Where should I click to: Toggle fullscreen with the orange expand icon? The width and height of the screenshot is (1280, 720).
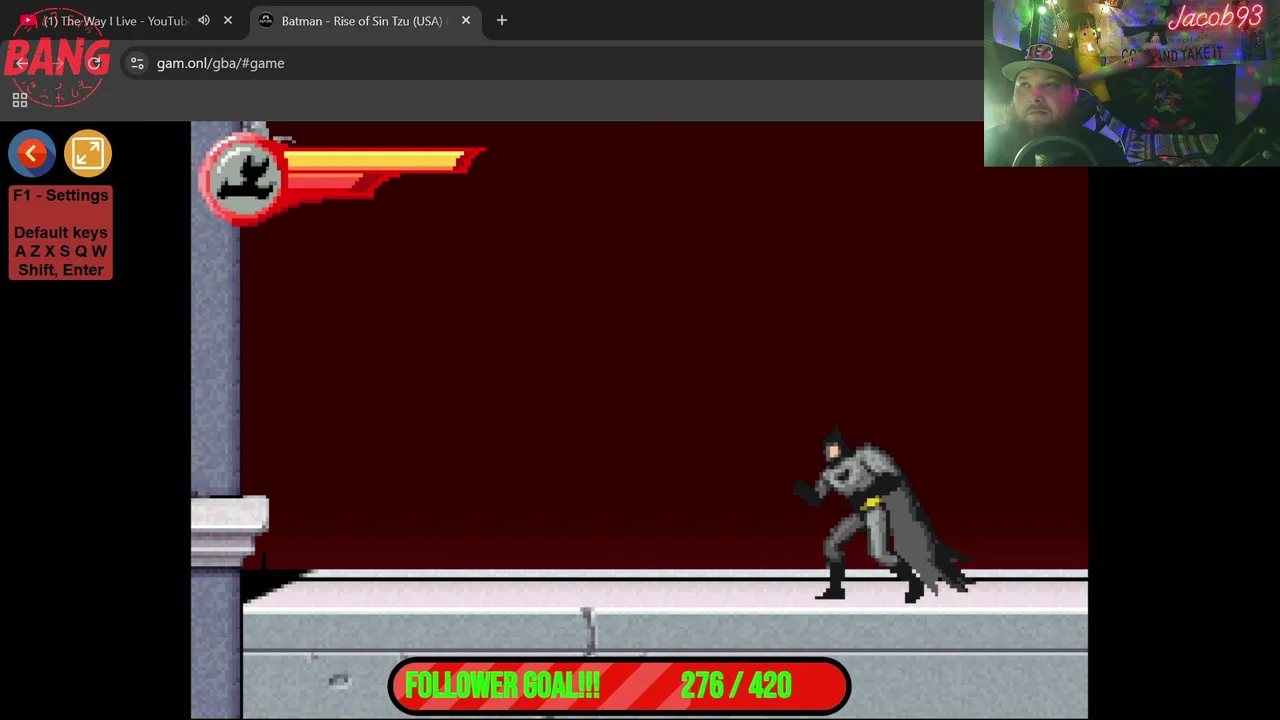click(87, 153)
